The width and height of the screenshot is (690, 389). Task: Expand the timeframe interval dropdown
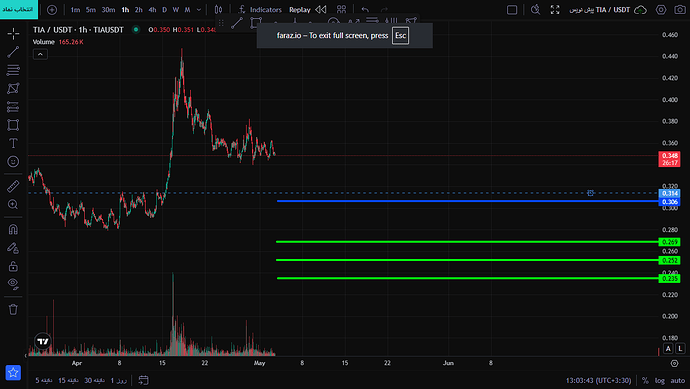tap(199, 10)
